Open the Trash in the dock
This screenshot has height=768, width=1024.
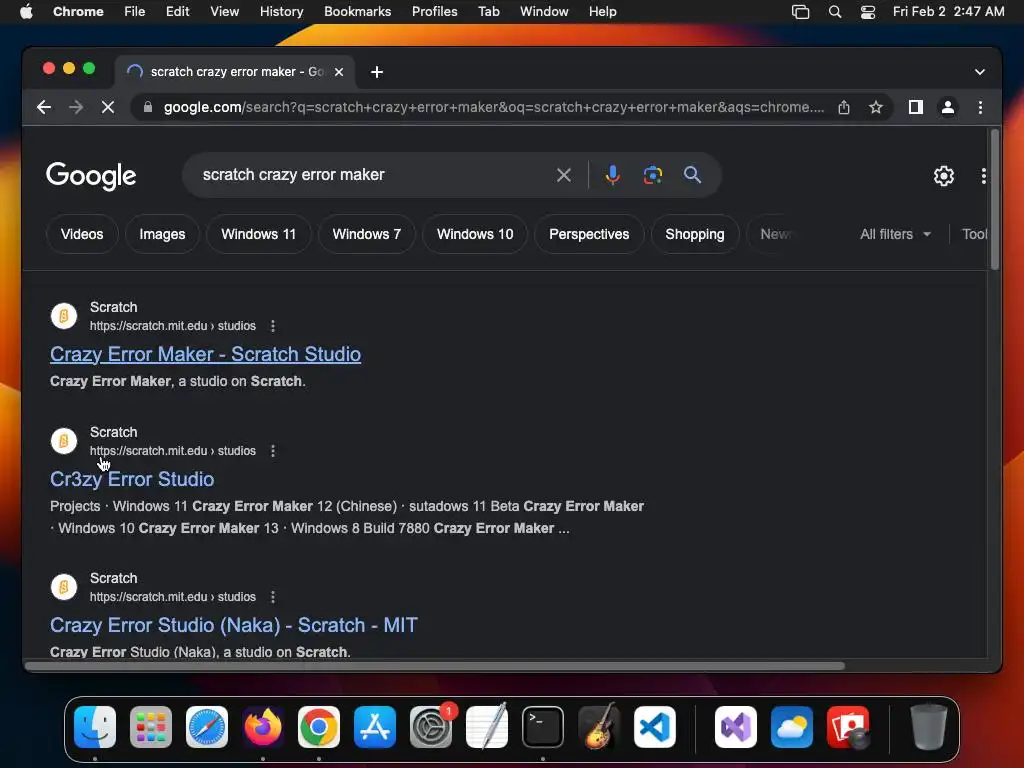[929, 727]
